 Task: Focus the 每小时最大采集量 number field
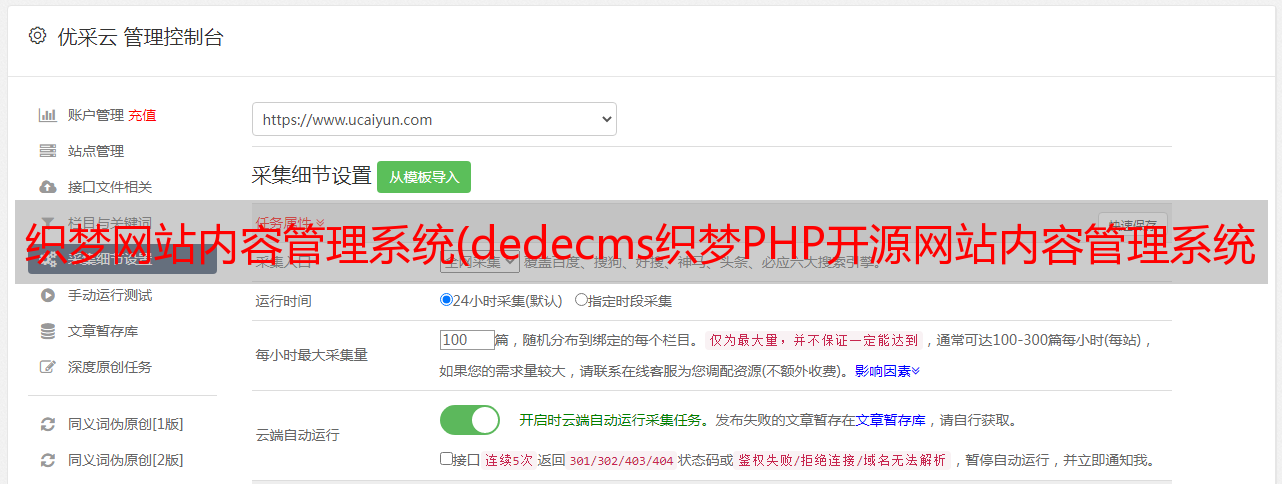(x=467, y=340)
